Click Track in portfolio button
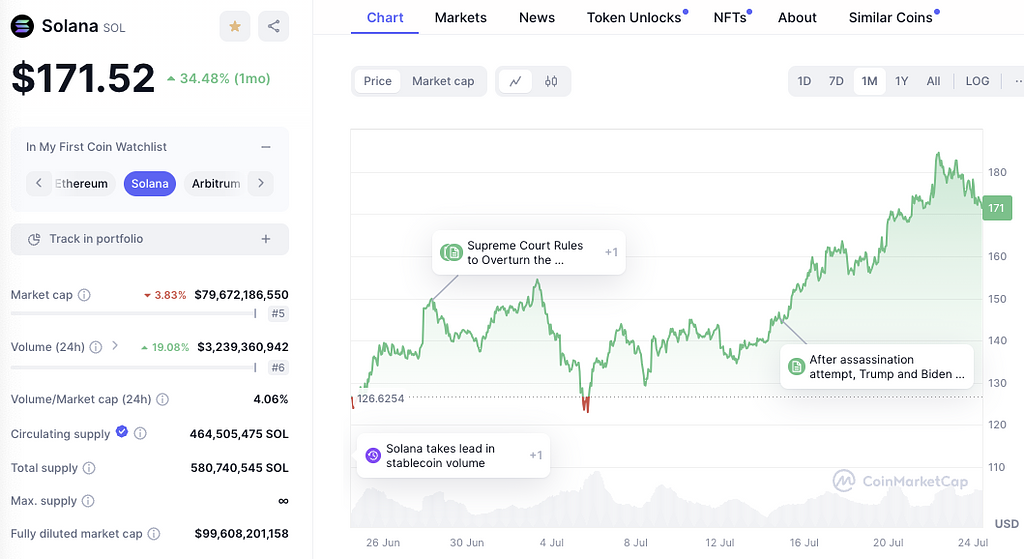This screenshot has width=1024, height=559. point(150,239)
